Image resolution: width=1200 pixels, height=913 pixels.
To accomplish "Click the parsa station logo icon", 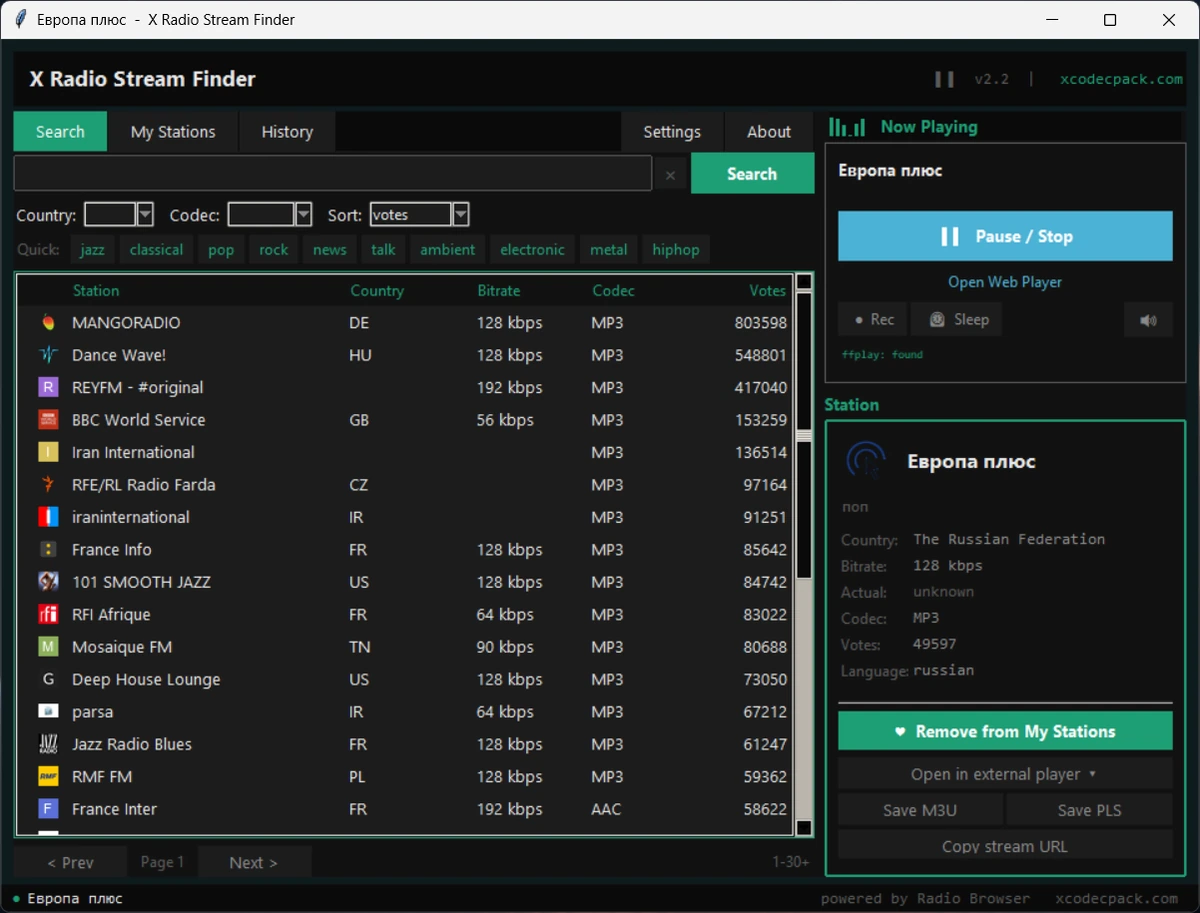I will pyautogui.click(x=48, y=712).
